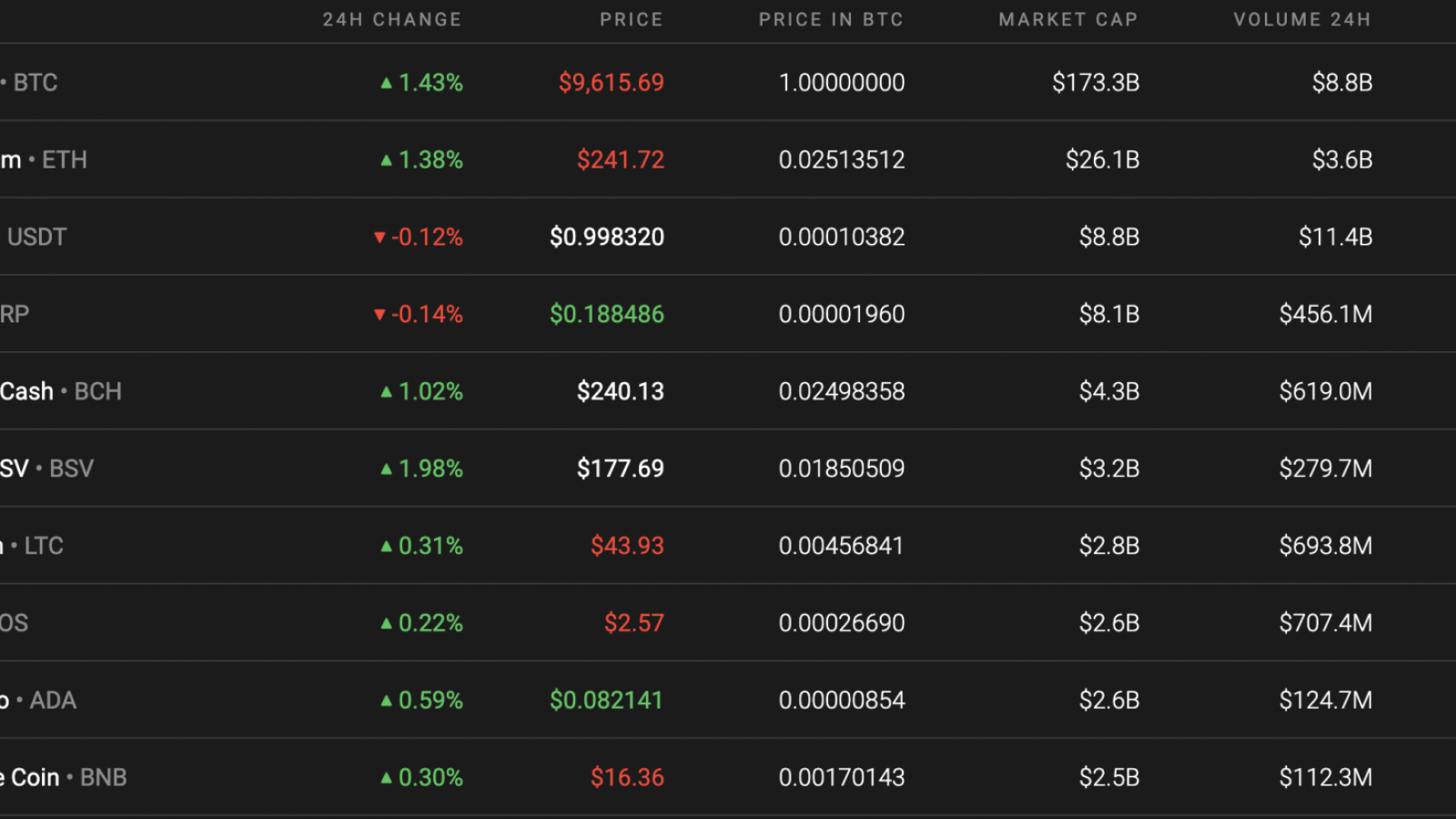Click the 0.00170143 BTC price value
Image resolution: width=1456 pixels, height=819 pixels.
coord(842,778)
